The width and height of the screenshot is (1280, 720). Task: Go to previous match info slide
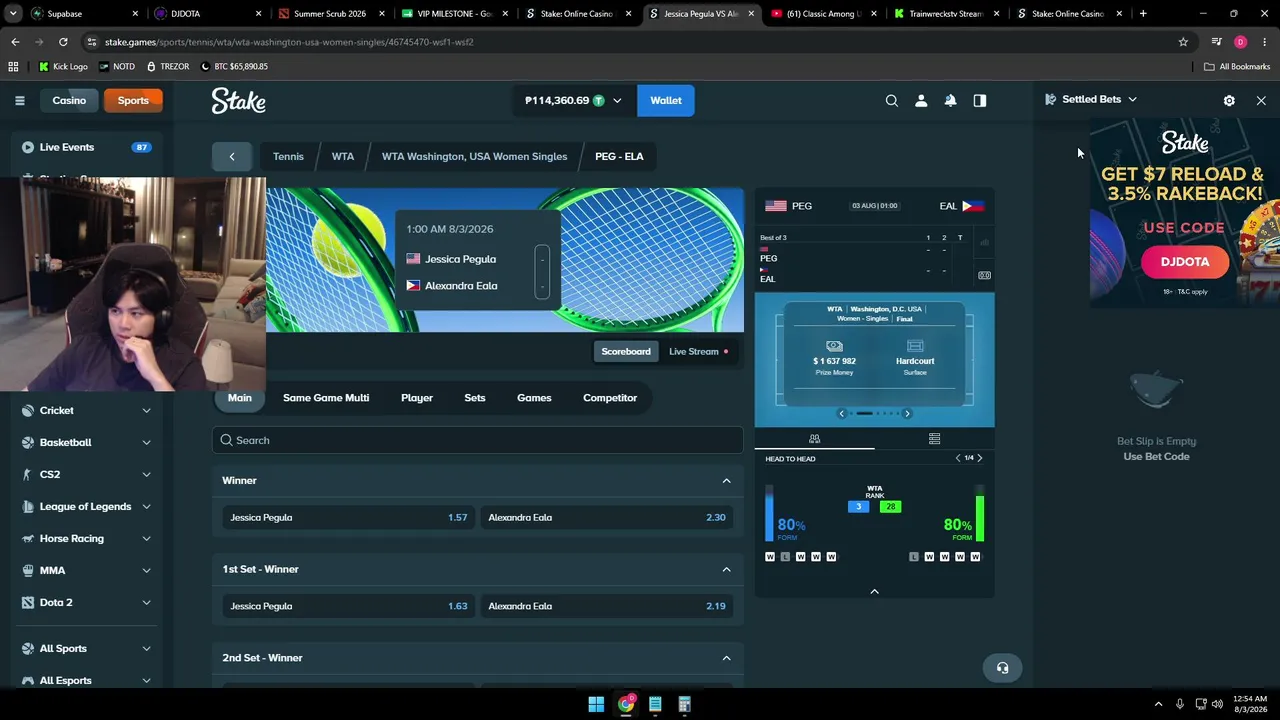[841, 414]
